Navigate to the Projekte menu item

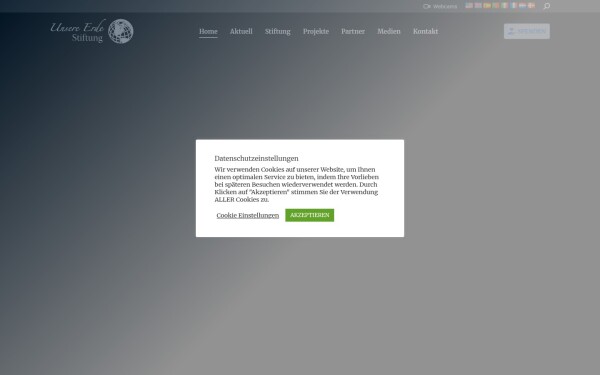pos(316,32)
